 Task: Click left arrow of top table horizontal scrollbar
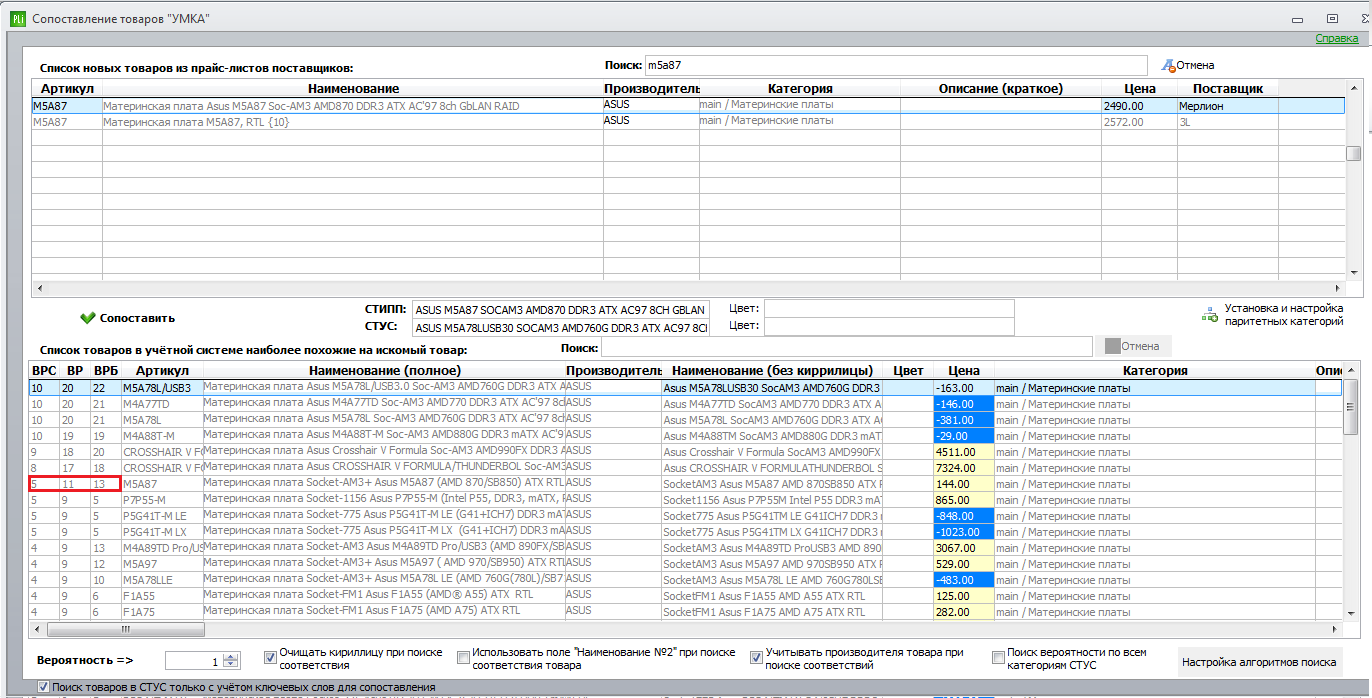(38, 289)
